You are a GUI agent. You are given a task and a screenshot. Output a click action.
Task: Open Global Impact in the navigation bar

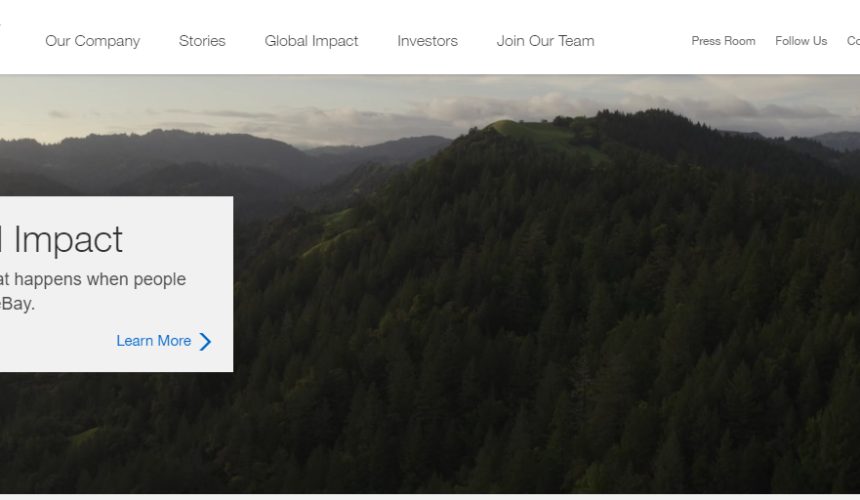coord(311,41)
